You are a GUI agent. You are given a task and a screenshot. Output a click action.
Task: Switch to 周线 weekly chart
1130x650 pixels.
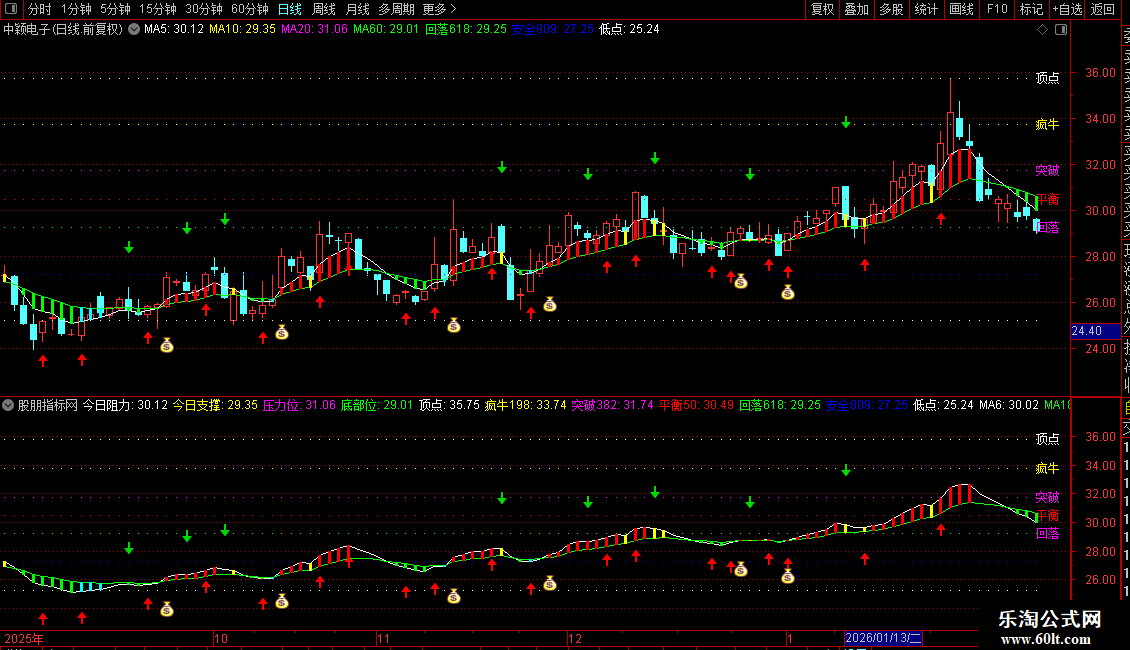[324, 9]
